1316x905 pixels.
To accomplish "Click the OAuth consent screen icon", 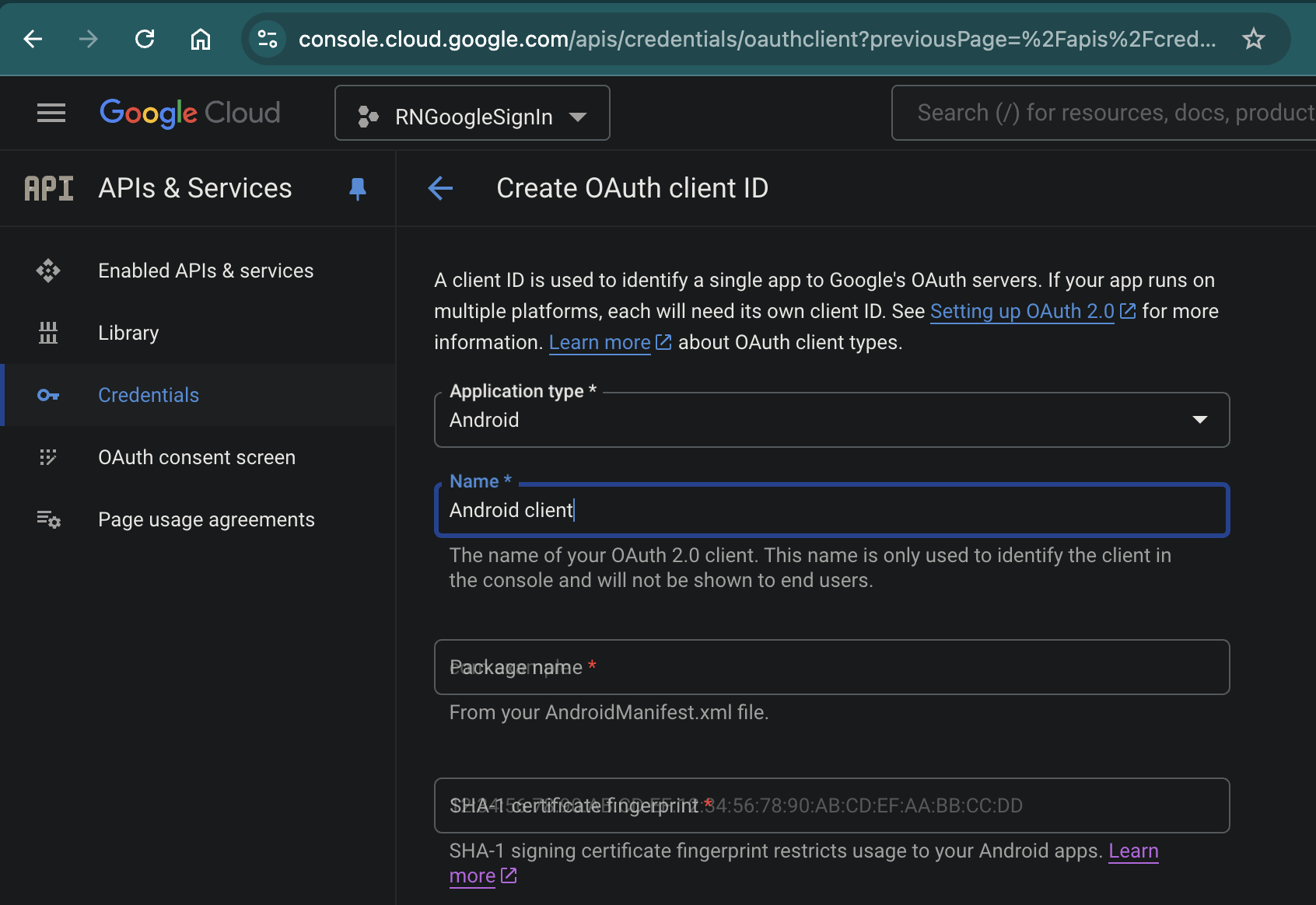I will click(x=48, y=457).
